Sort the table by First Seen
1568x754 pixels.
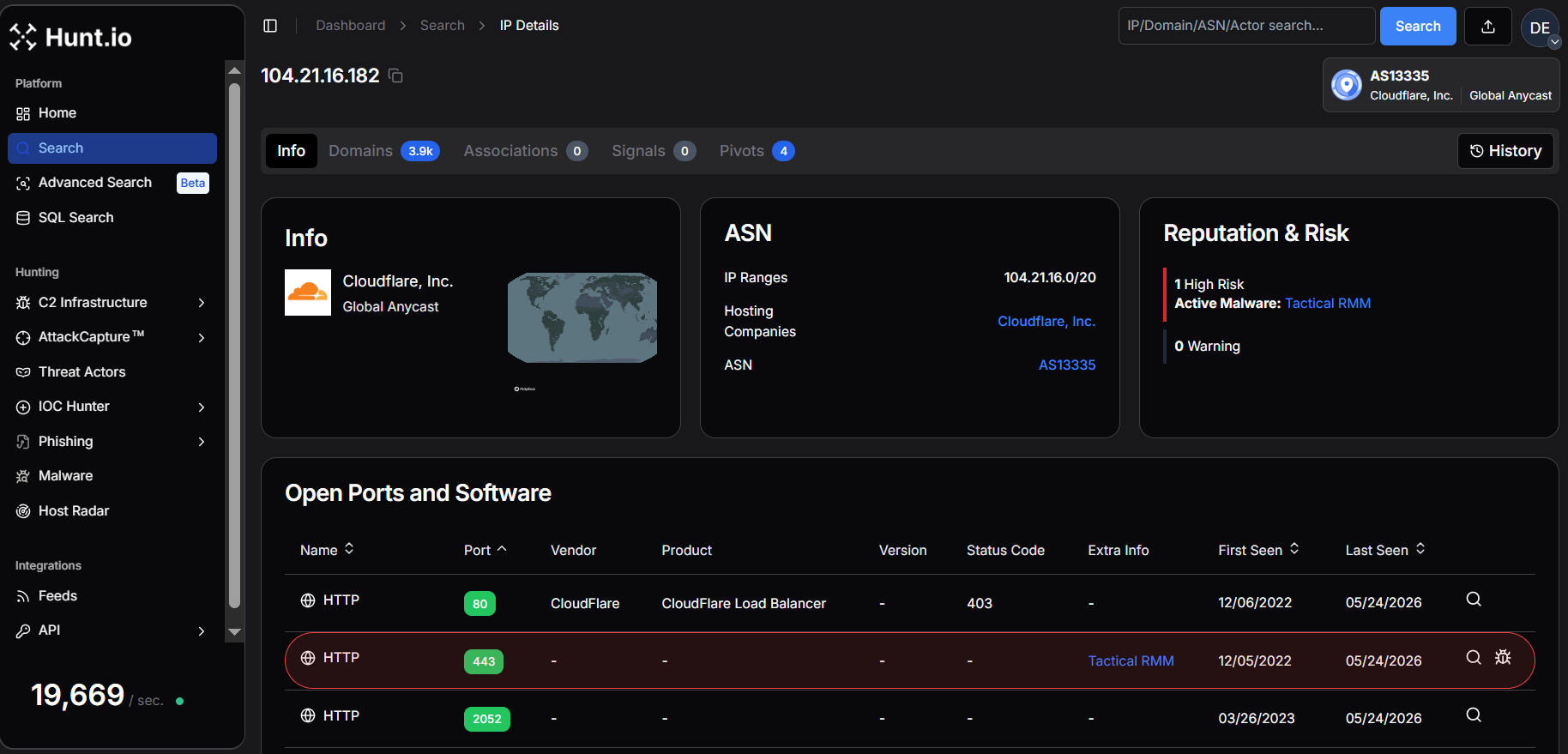1258,550
